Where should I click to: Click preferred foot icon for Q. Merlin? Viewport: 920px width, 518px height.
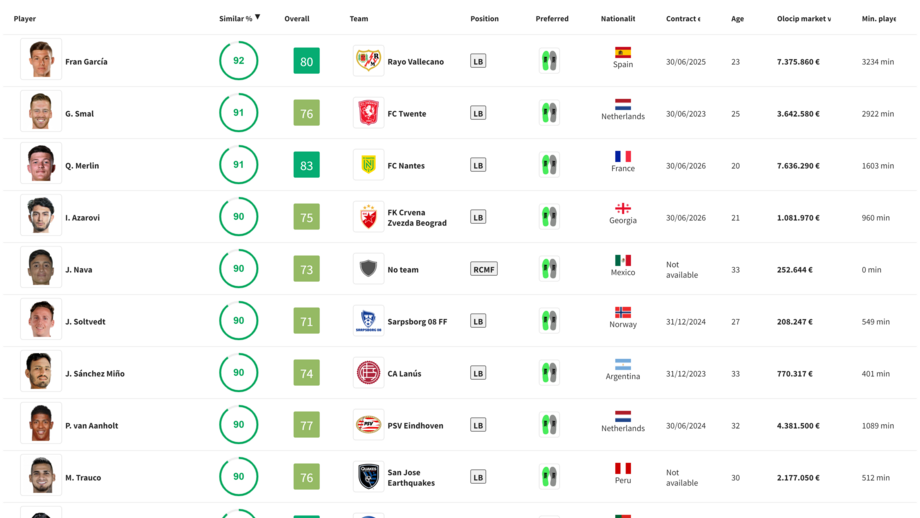click(548, 165)
